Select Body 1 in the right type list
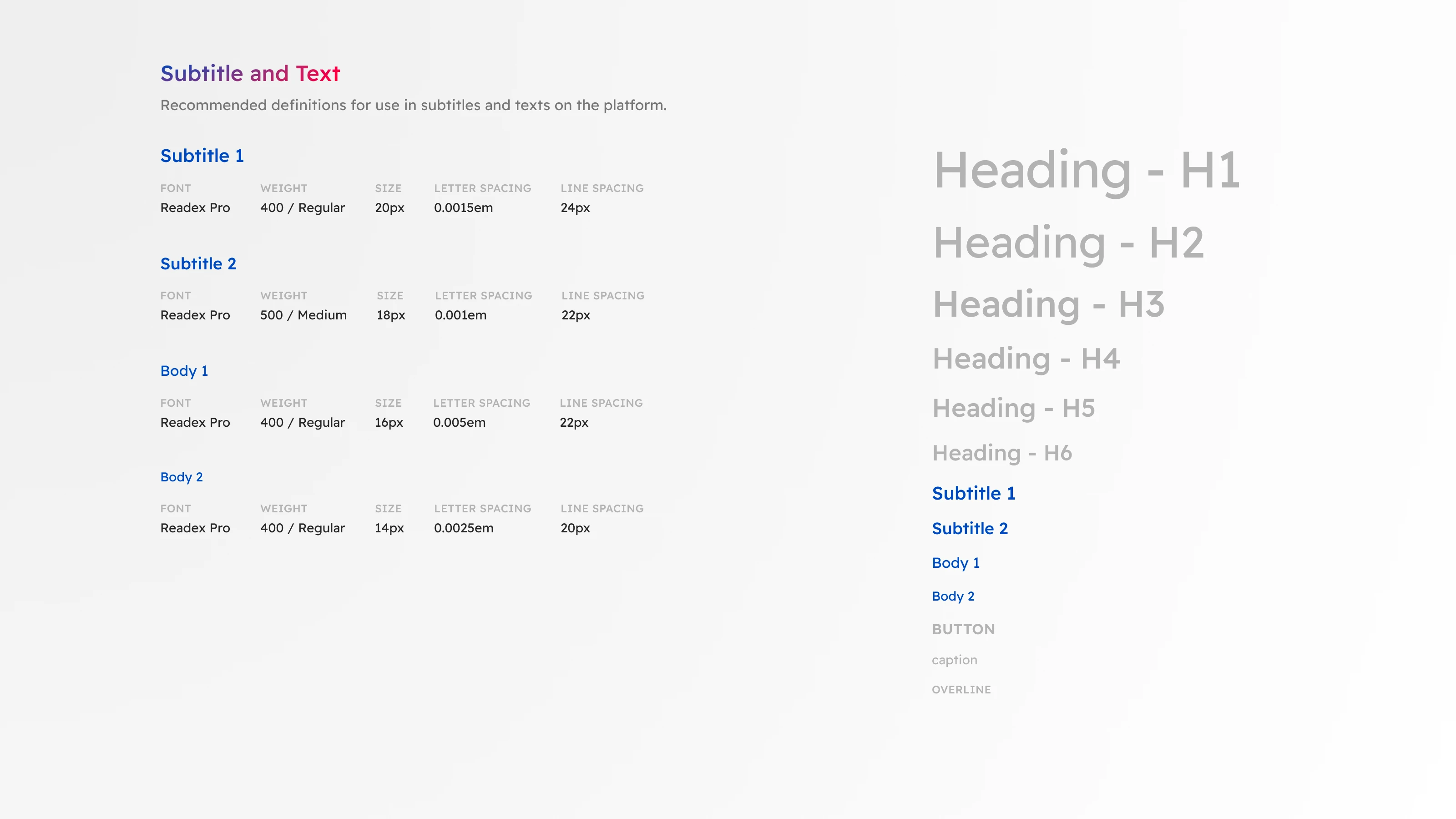The image size is (1456, 819). pyautogui.click(x=955, y=563)
